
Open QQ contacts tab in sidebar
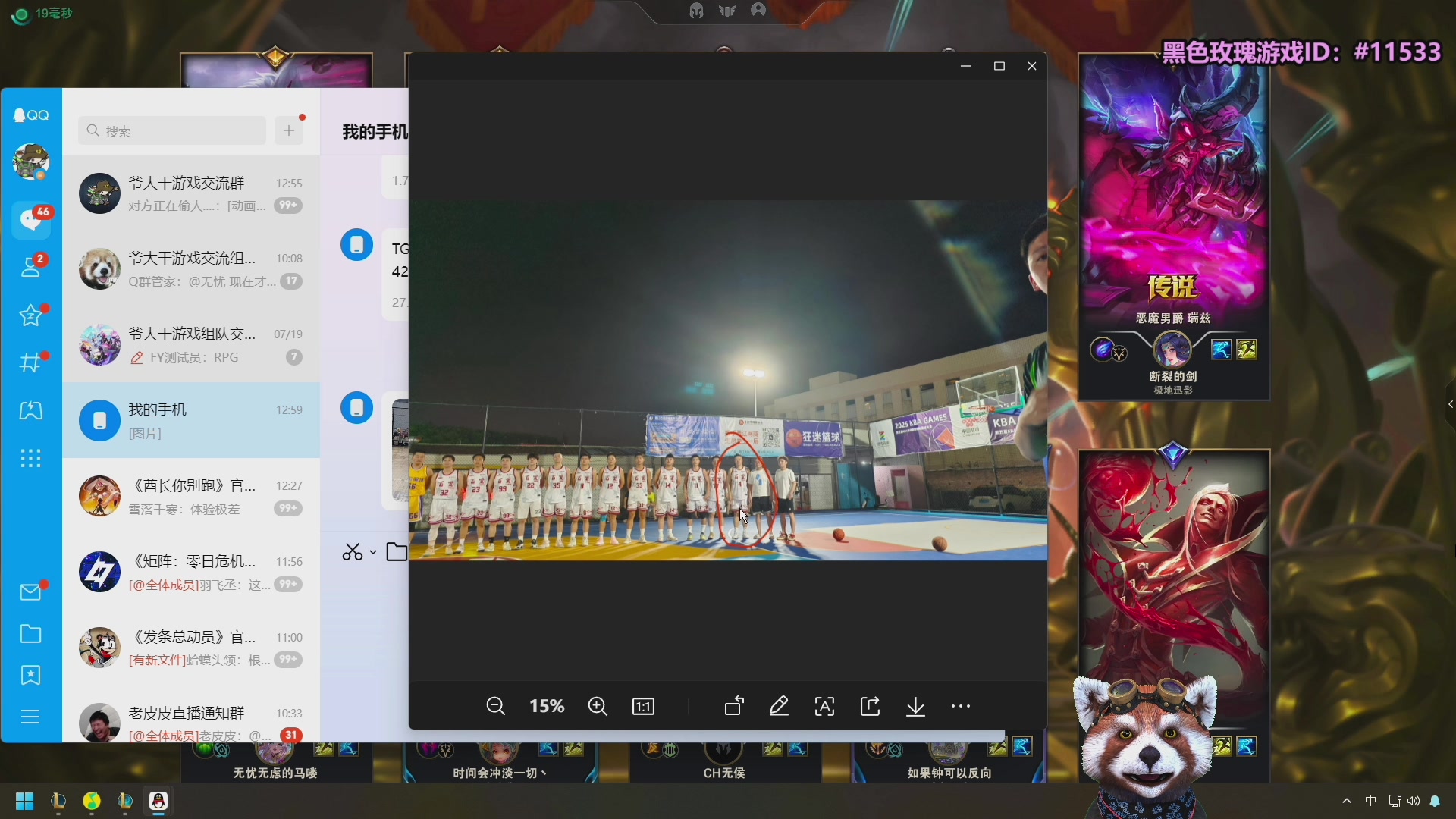coord(31,266)
